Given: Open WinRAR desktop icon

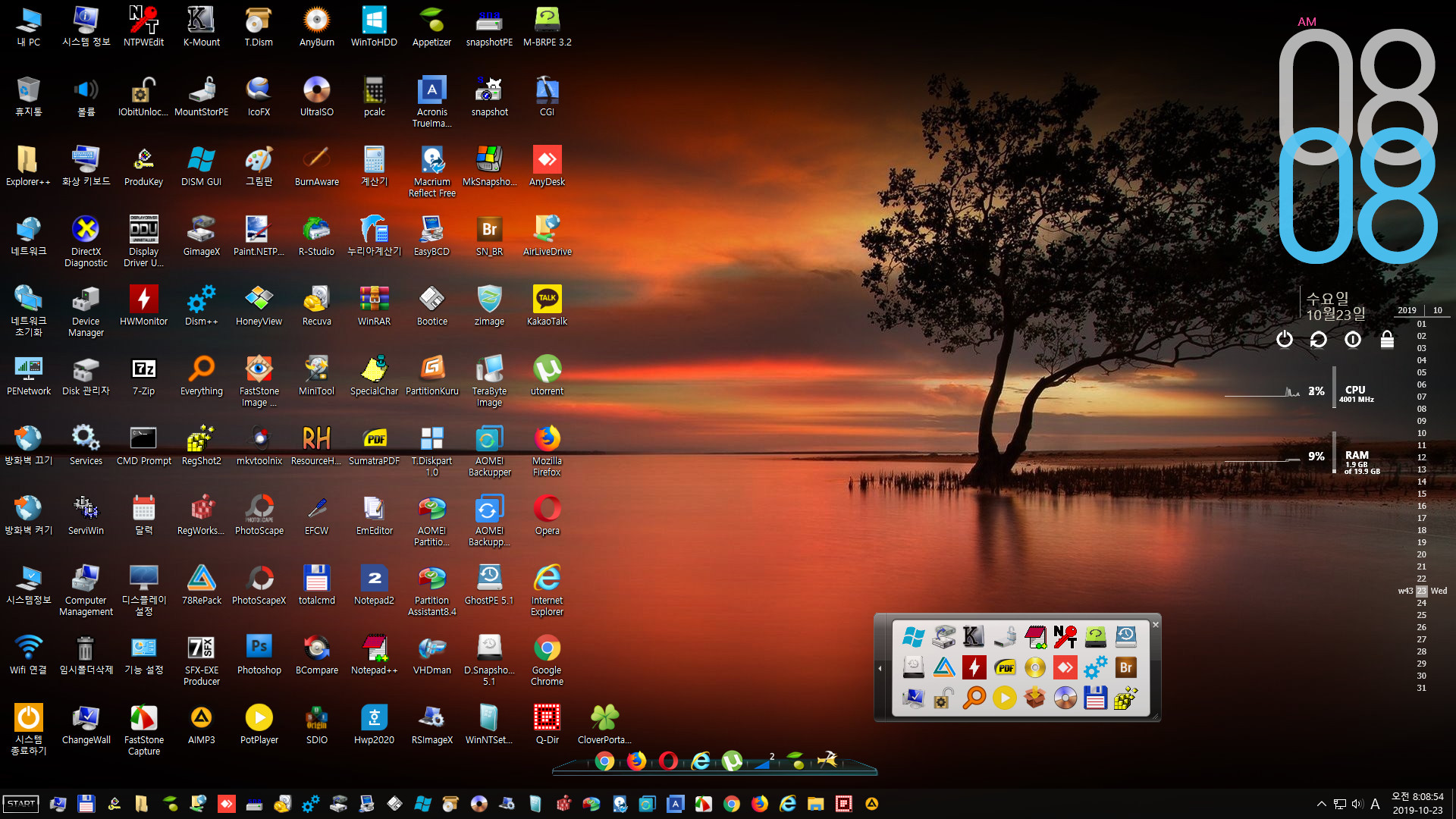Looking at the screenshot, I should pos(374,305).
